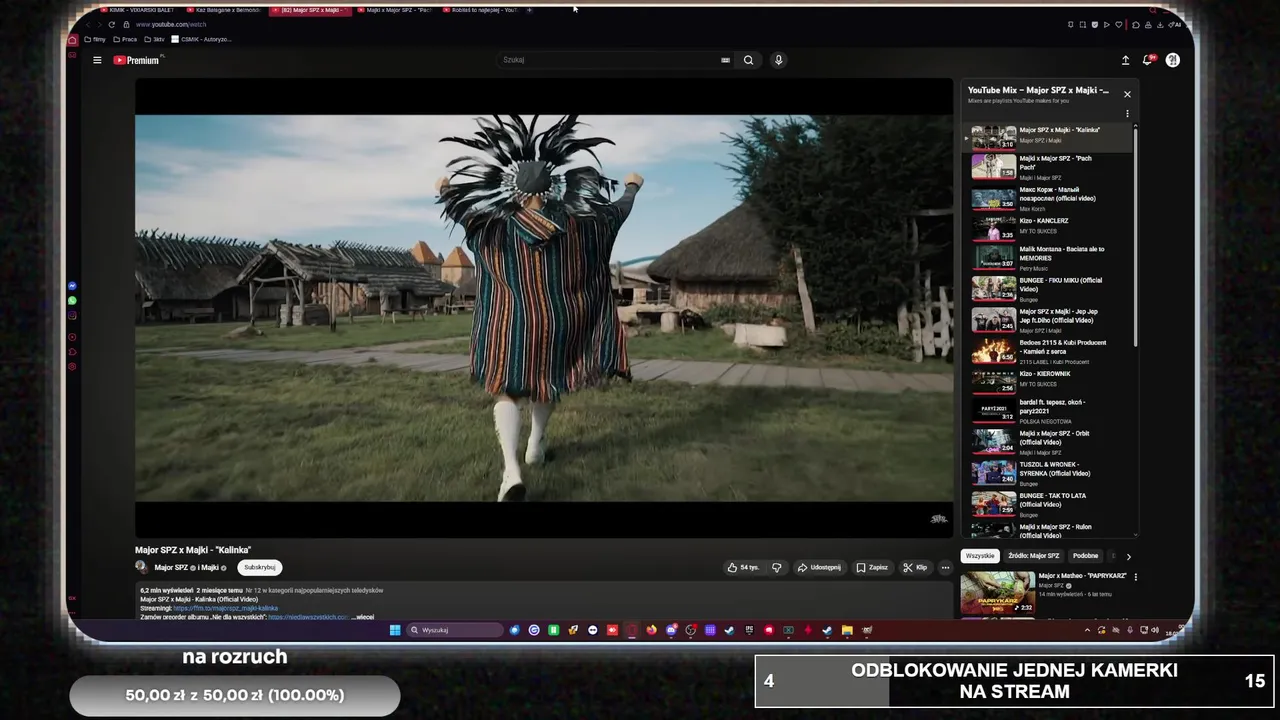The height and width of the screenshot is (720, 1280).
Task: Play Major SPZ x Majki - Jep Jep
Action: (x=1050, y=320)
